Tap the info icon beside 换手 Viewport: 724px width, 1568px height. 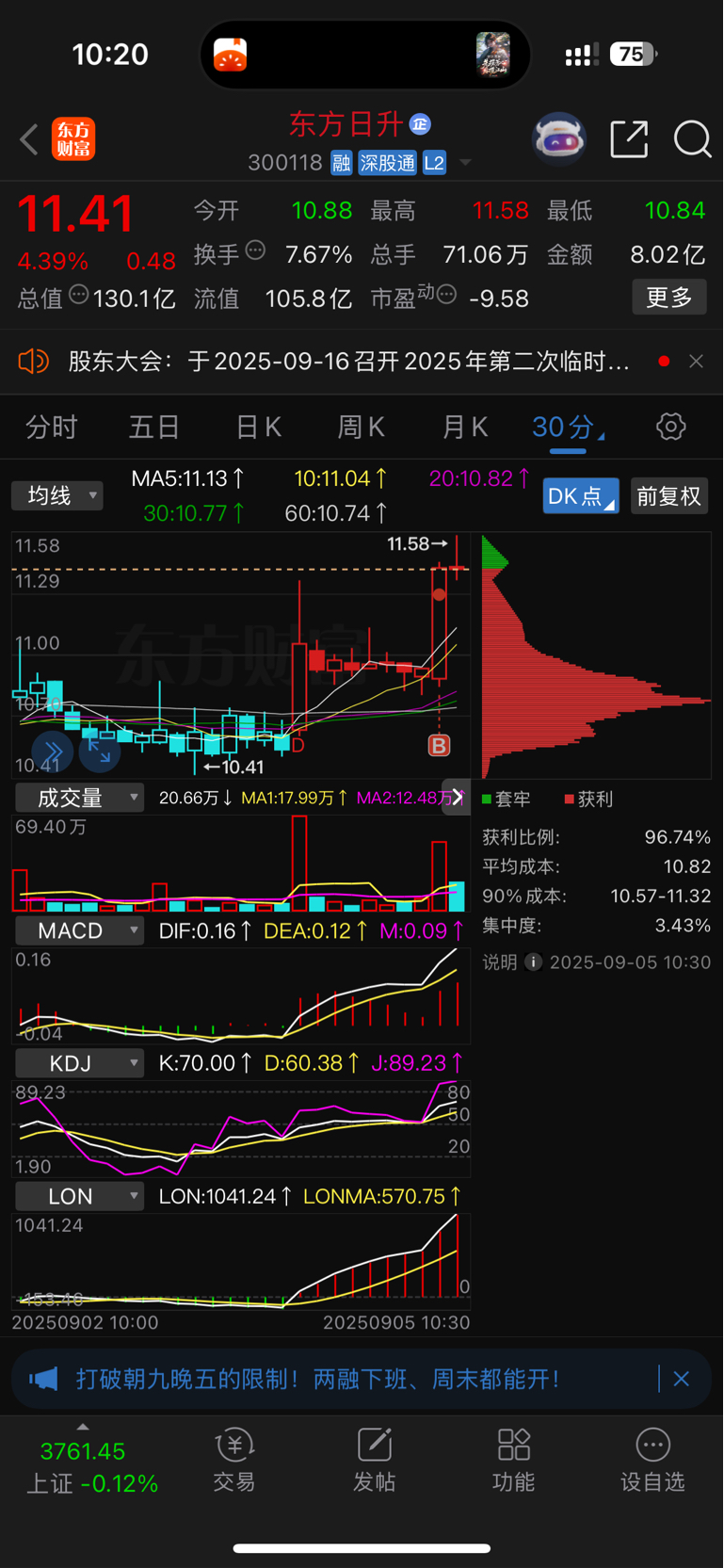click(x=255, y=251)
